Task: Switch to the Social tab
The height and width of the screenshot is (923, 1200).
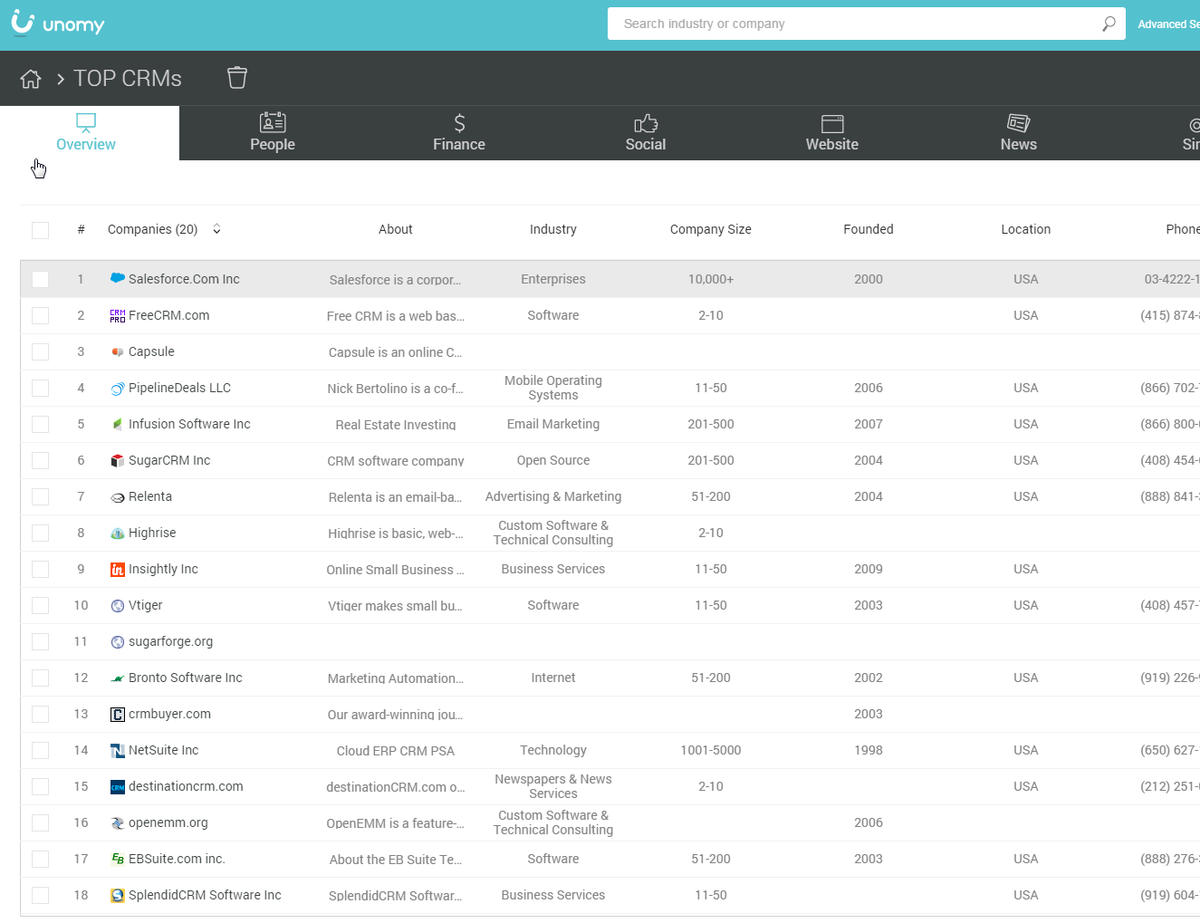Action: pos(645,133)
